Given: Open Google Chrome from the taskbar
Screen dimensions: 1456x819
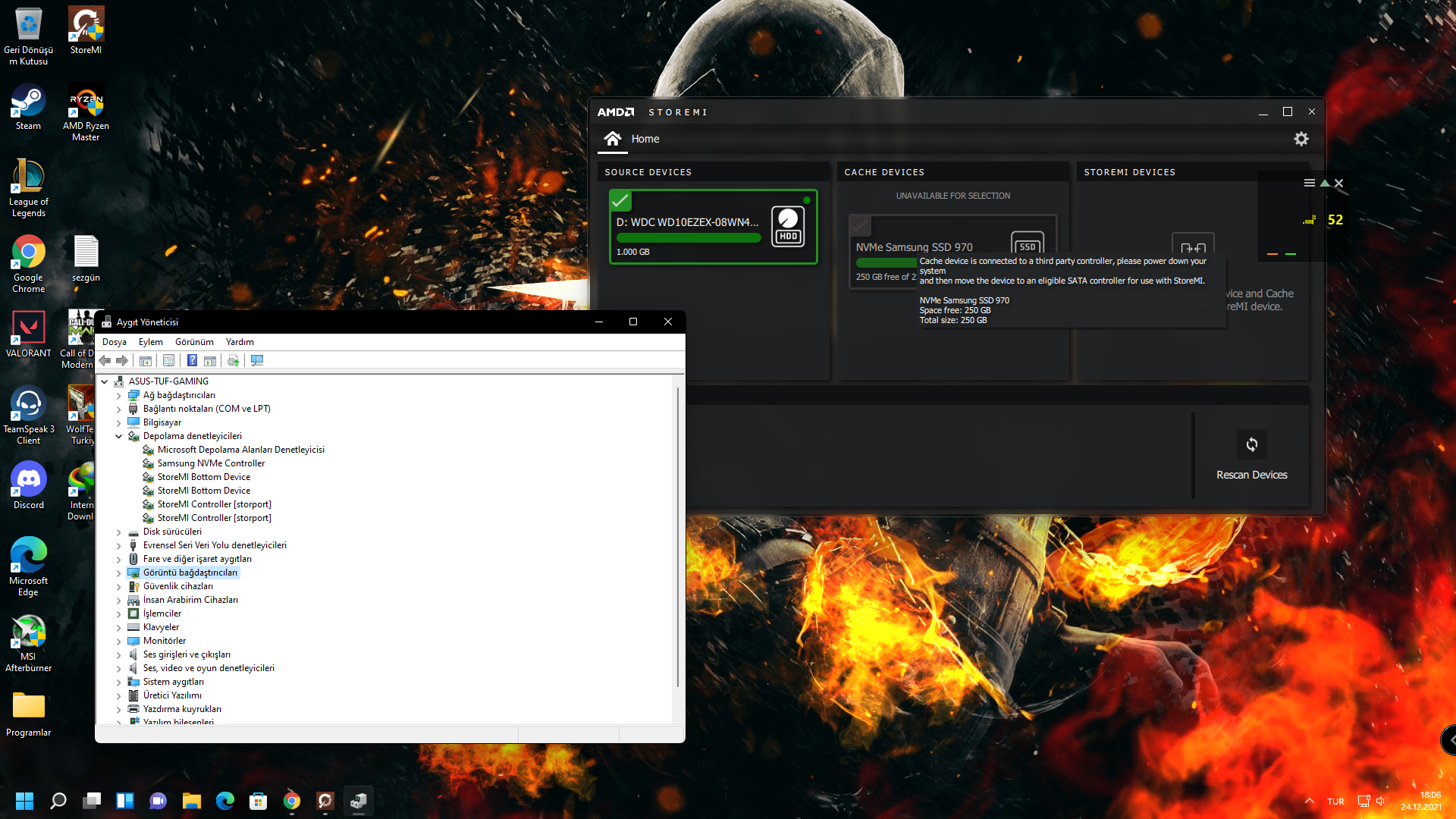Looking at the screenshot, I should pos(292,801).
